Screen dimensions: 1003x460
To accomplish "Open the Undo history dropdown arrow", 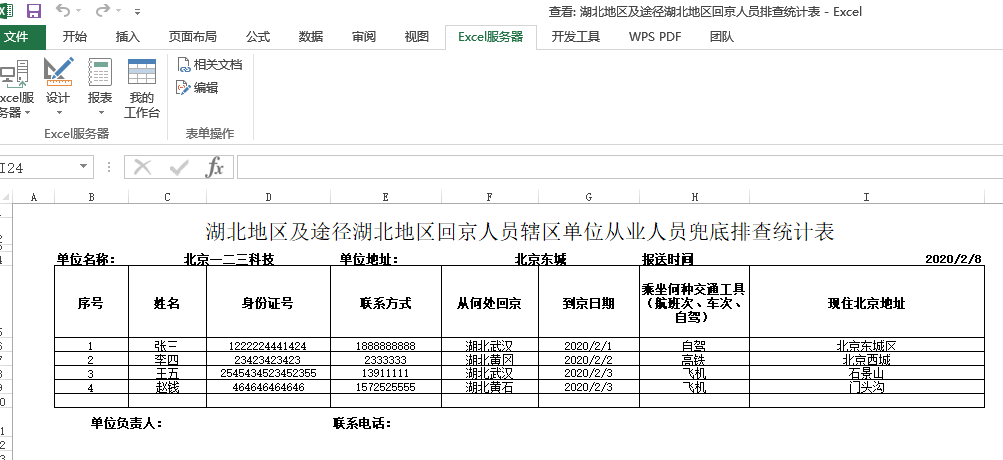I will 79,11.
